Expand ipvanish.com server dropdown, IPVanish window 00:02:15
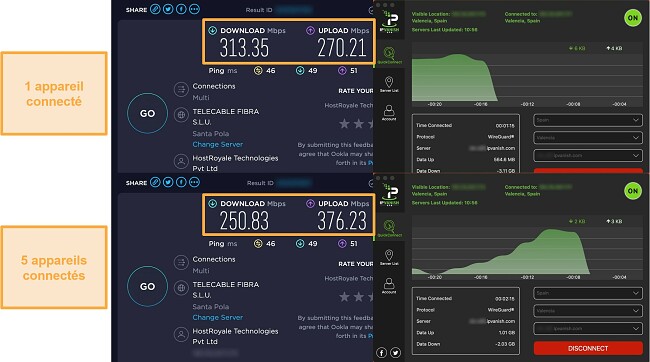This screenshot has height=362, width=650. 588,328
